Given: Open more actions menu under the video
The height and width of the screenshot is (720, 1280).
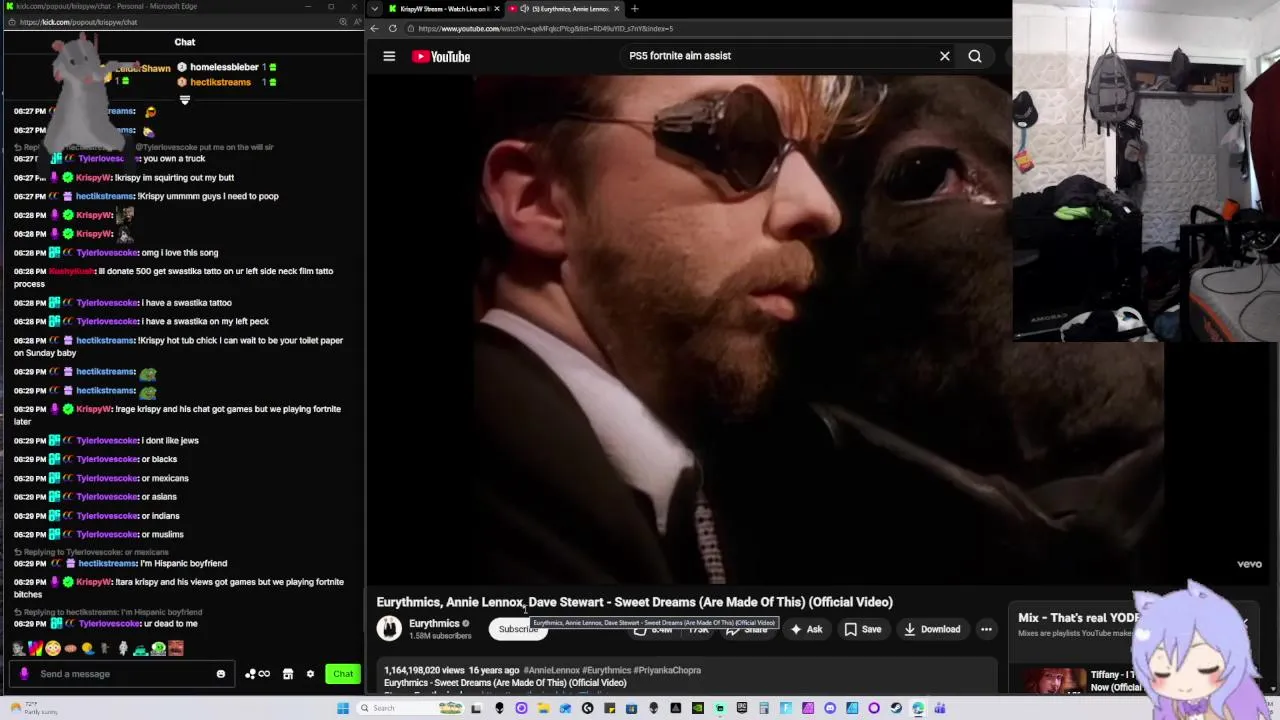Looking at the screenshot, I should point(986,629).
